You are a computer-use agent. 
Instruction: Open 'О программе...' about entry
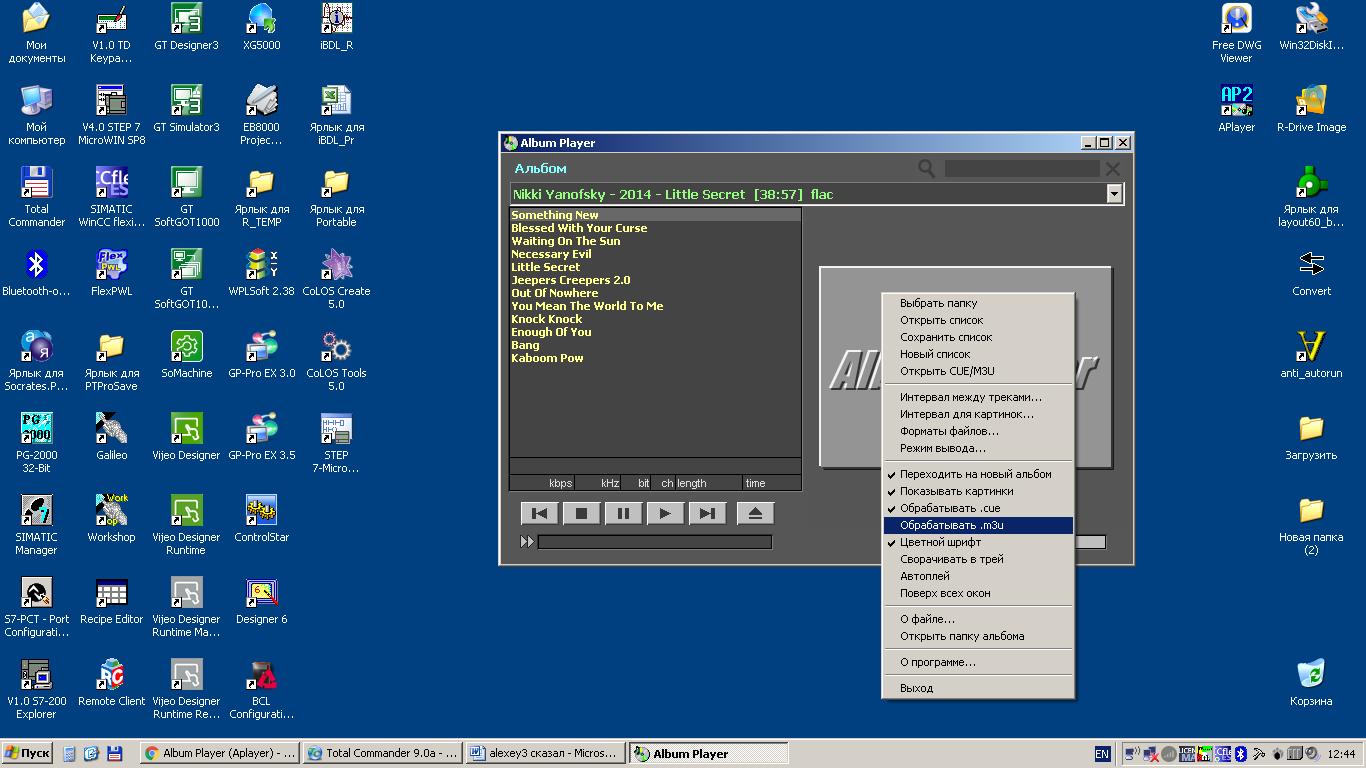[x=978, y=662]
